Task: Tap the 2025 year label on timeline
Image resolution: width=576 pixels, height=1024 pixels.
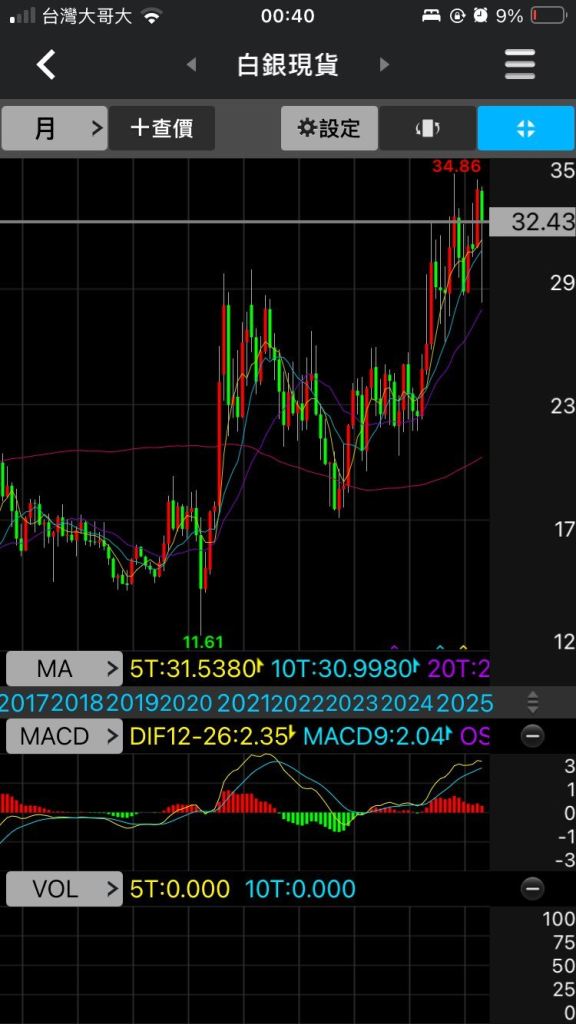Action: [x=465, y=703]
